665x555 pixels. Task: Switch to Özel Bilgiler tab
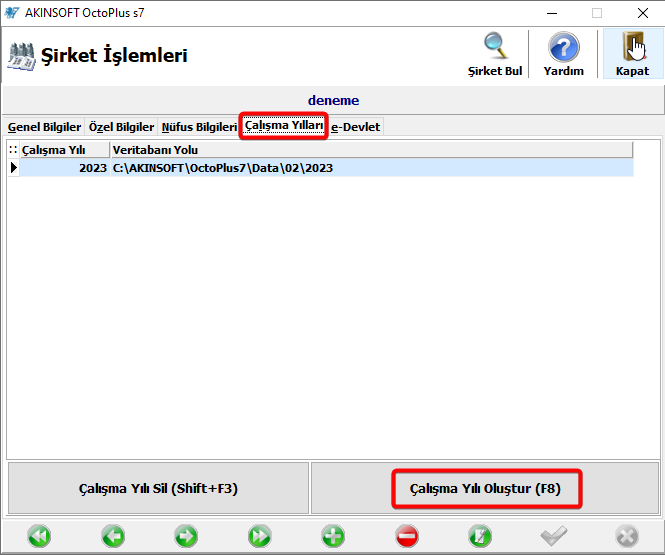pos(121,127)
